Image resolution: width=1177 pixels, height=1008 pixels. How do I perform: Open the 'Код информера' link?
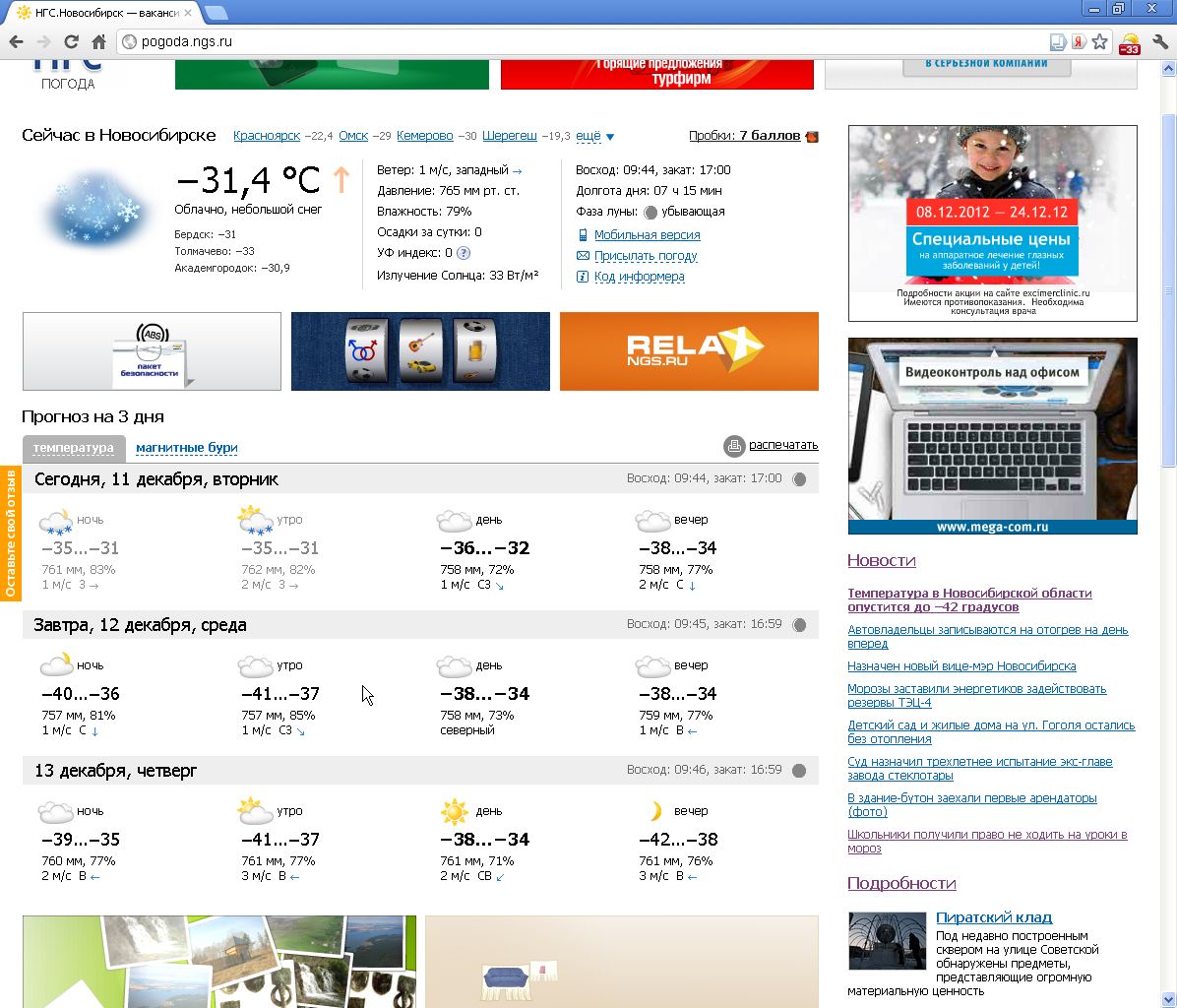pyautogui.click(x=639, y=277)
